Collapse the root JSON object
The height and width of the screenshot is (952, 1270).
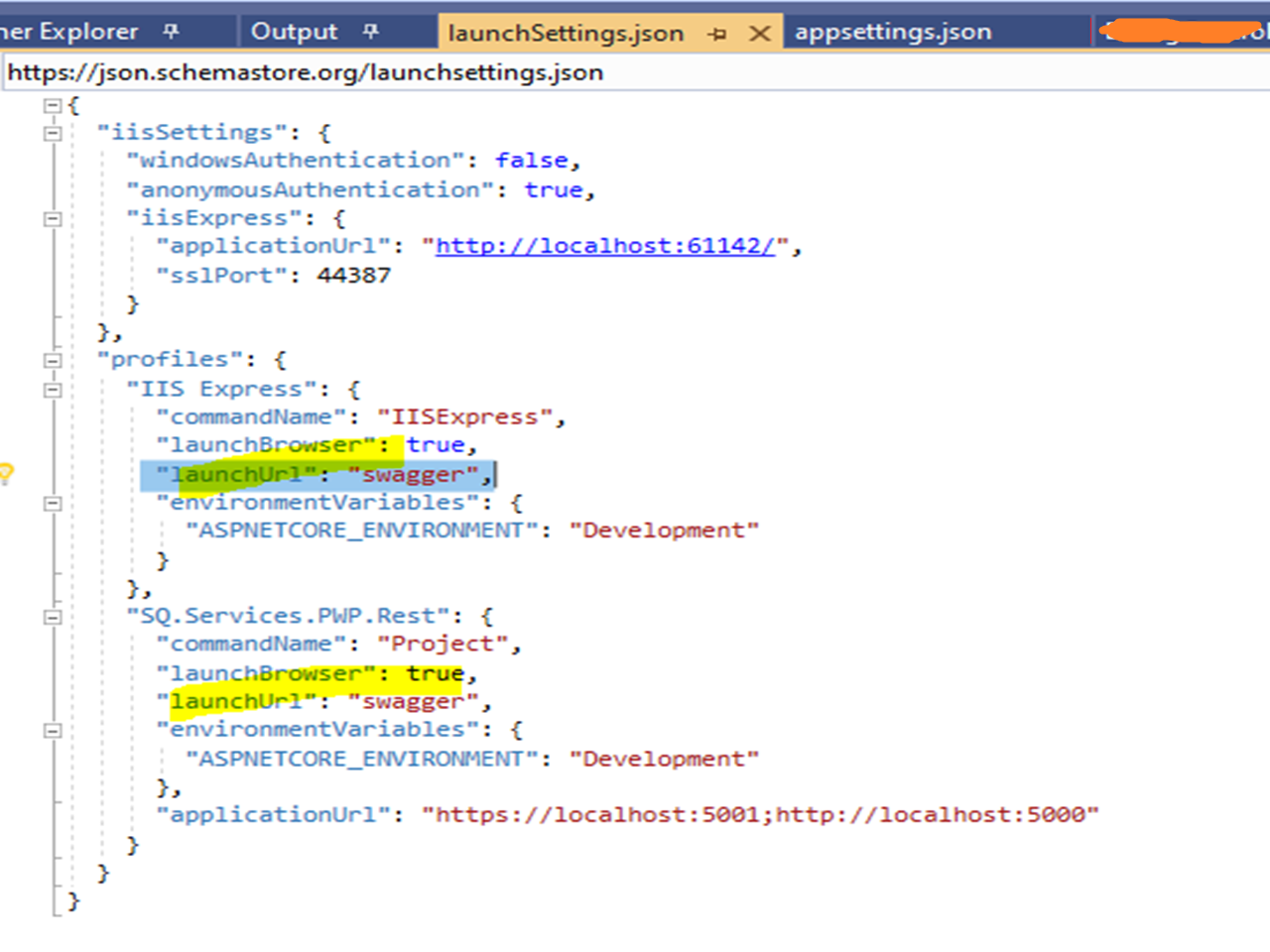[53, 105]
